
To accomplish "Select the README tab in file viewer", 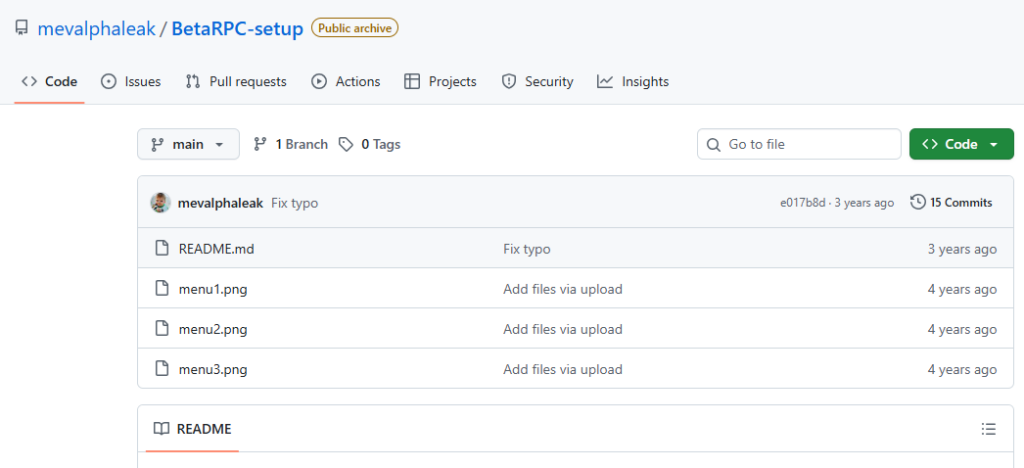I will [192, 429].
